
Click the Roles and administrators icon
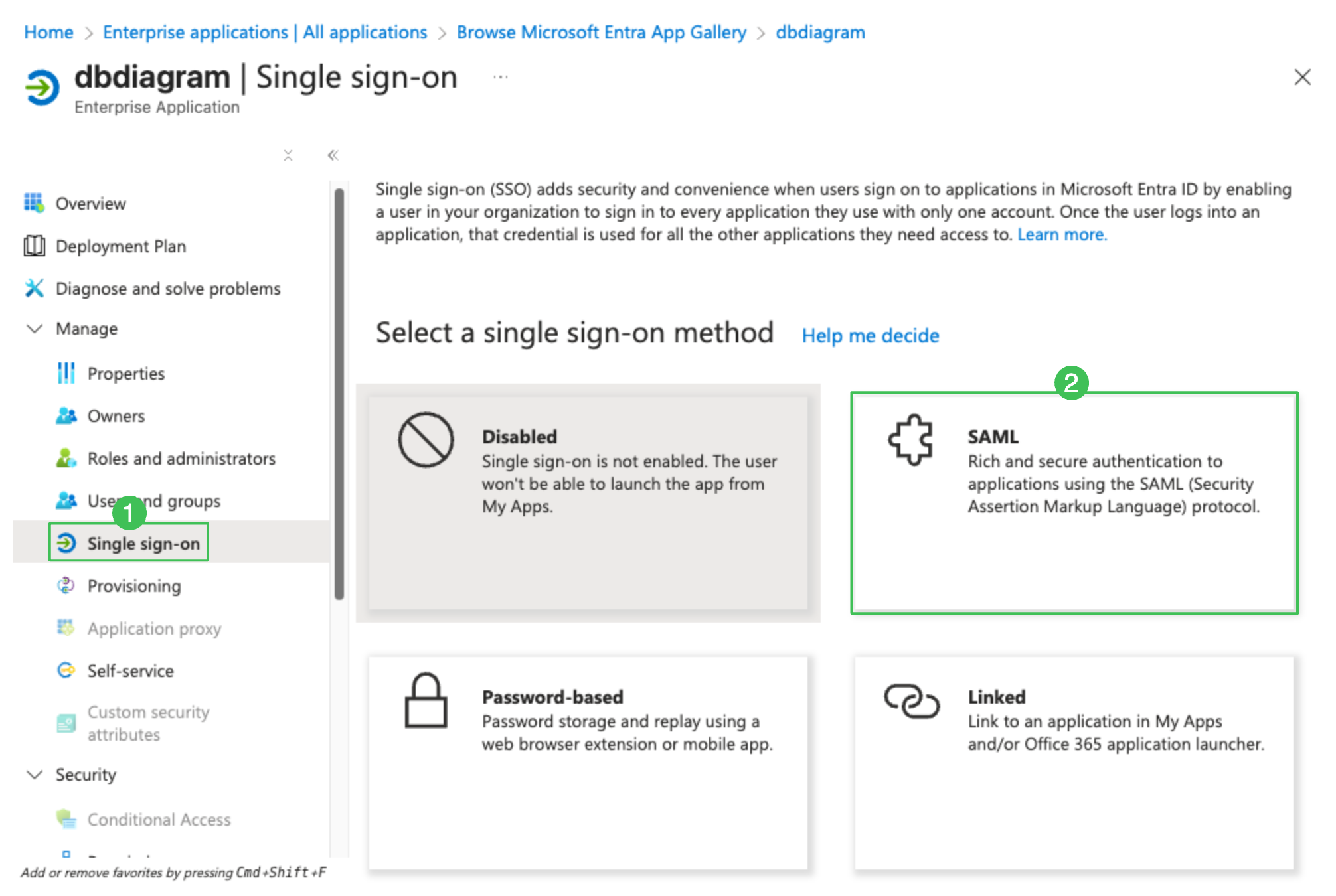66,459
